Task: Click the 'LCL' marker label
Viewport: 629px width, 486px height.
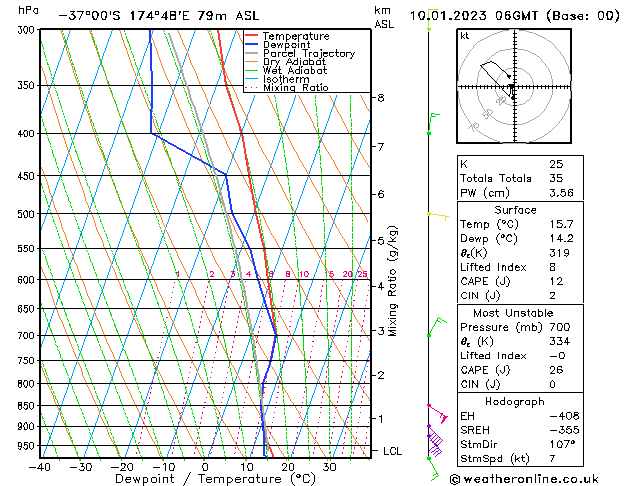Action: point(392,452)
